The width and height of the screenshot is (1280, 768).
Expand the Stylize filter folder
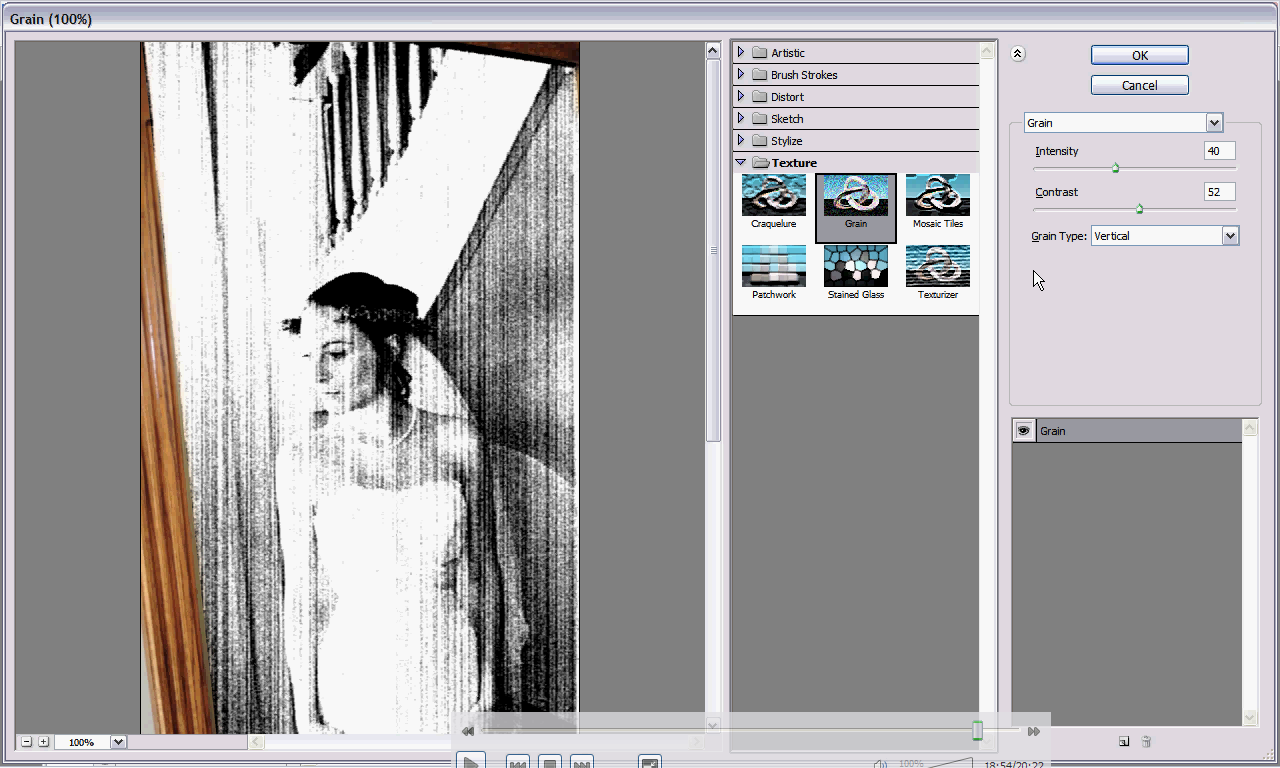[x=741, y=140]
